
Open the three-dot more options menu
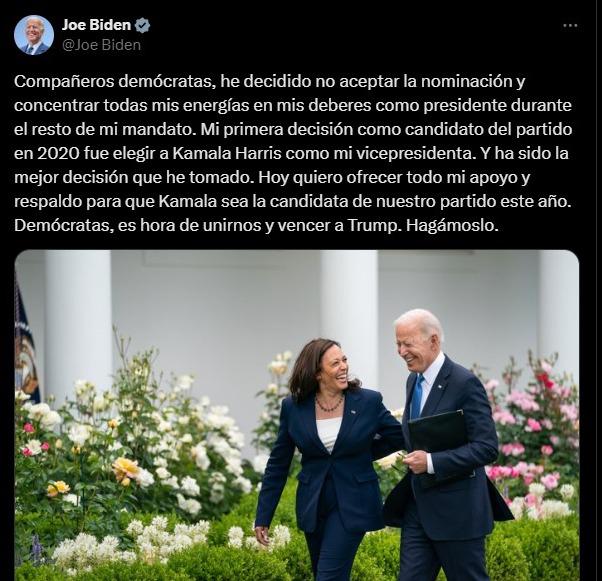pos(570,26)
